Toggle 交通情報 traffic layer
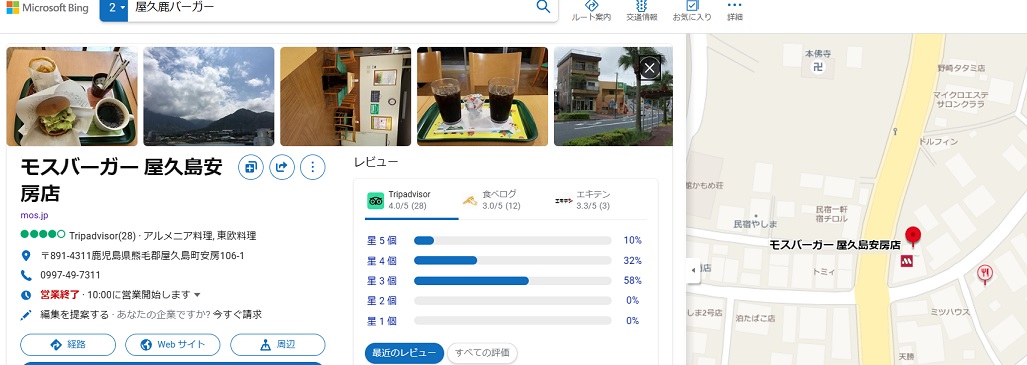1027x365 pixels. coord(641,11)
